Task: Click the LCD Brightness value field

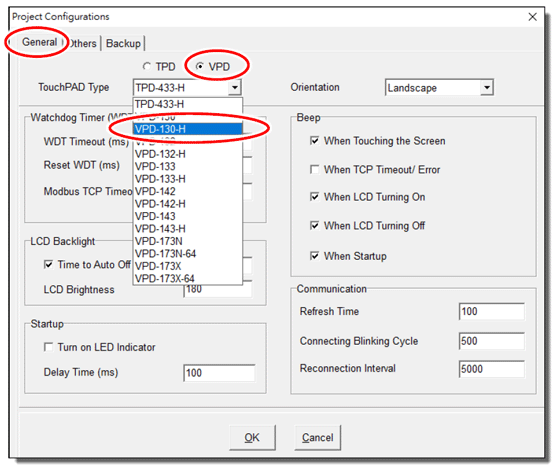Action: tap(218, 290)
